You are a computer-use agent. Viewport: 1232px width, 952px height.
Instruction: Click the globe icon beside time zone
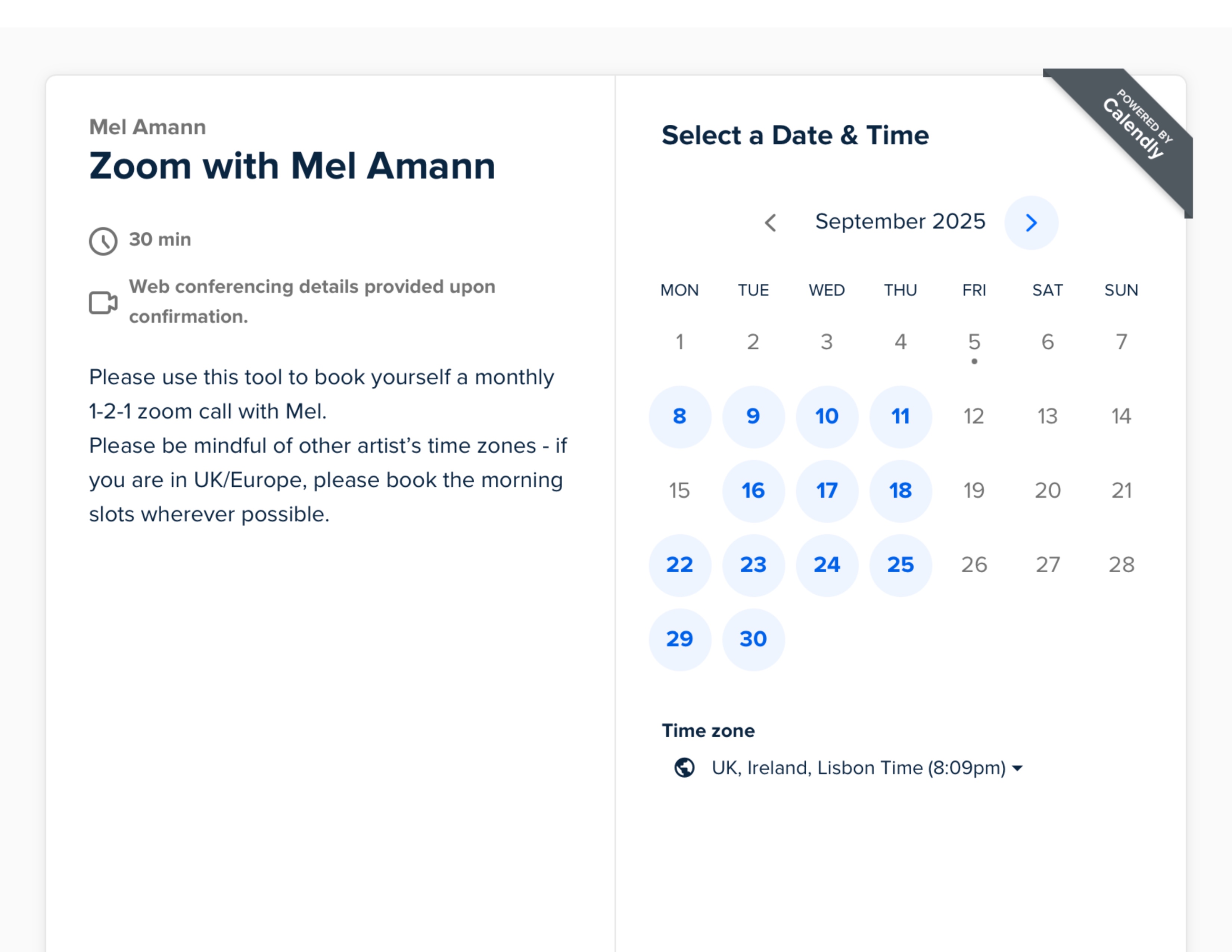click(x=684, y=768)
